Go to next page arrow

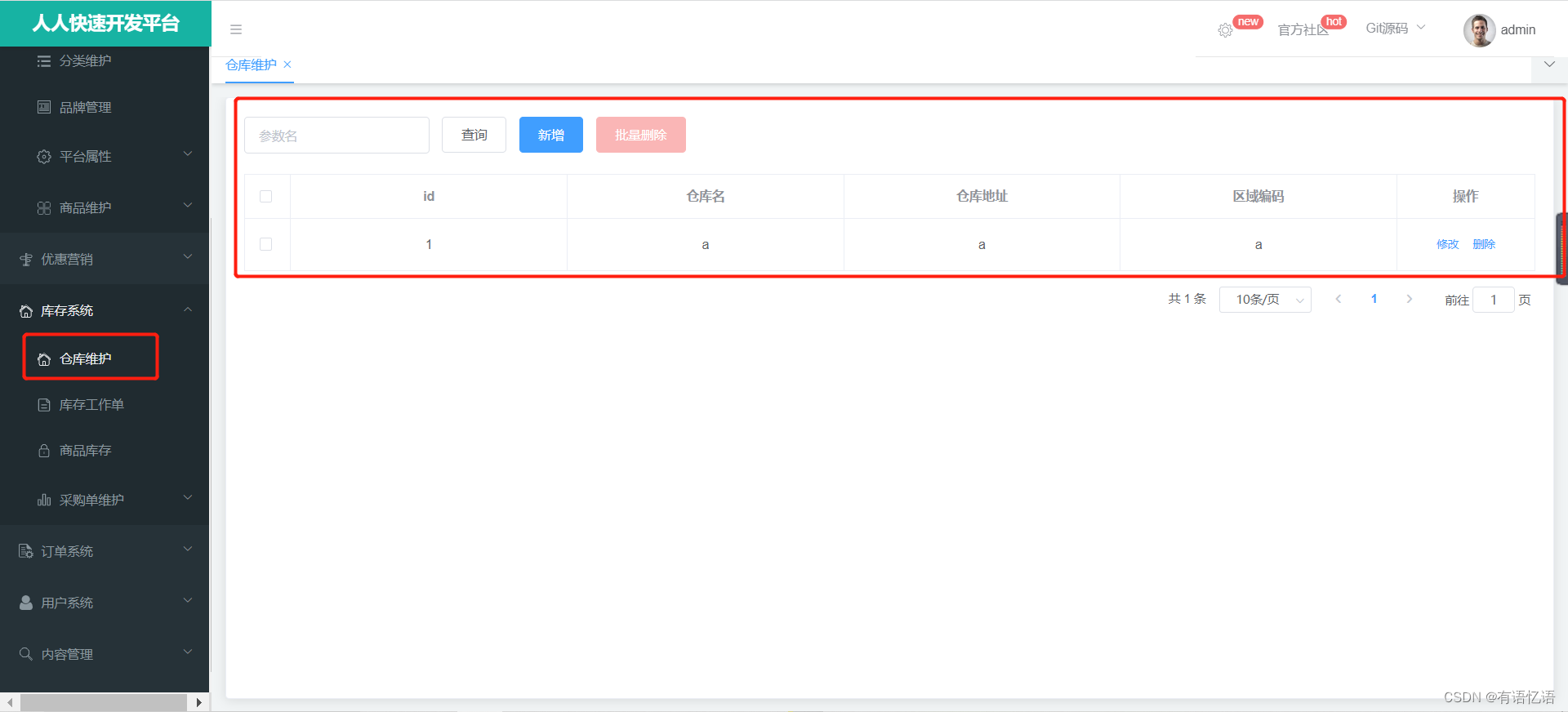[1409, 299]
